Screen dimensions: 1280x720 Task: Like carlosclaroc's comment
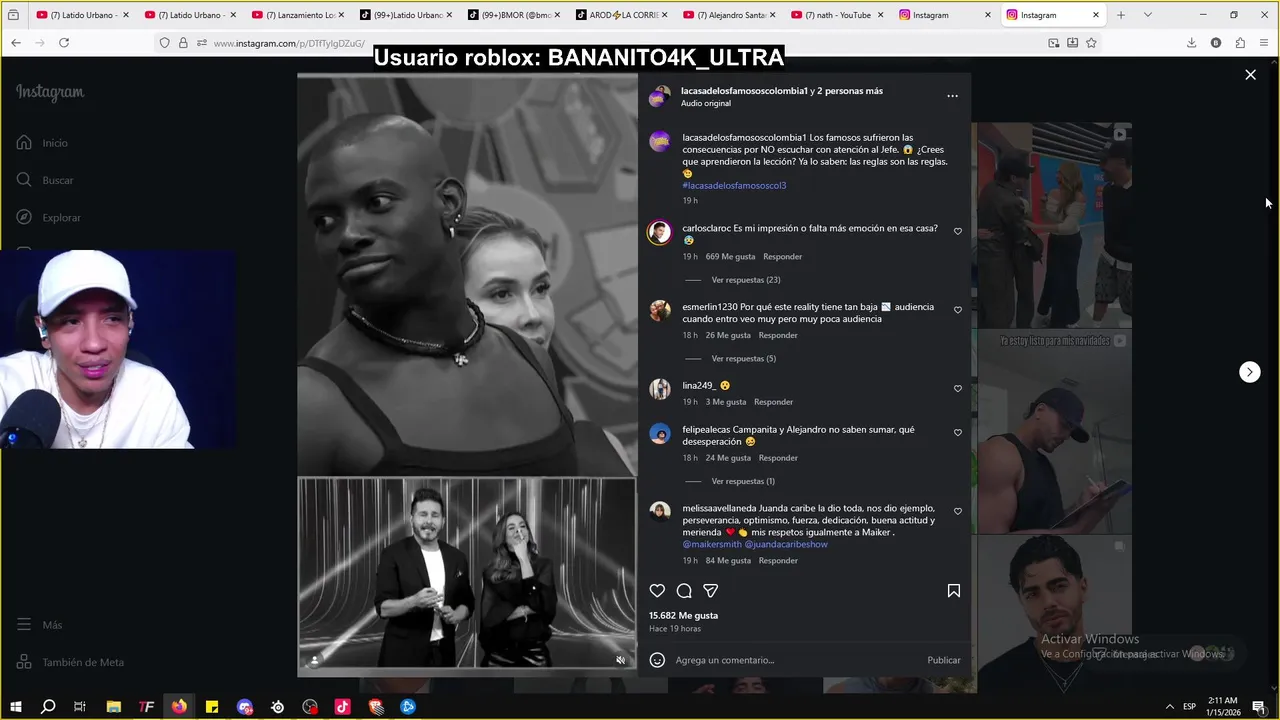tap(958, 231)
